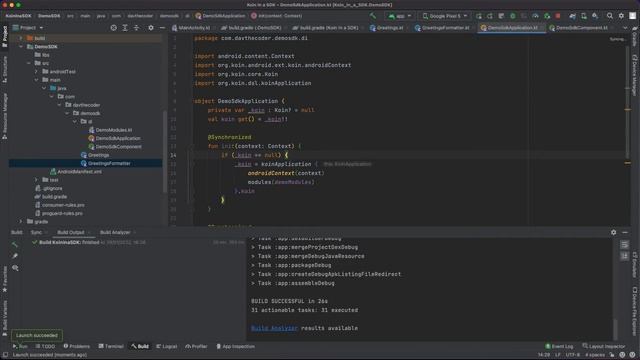Show hidden editor tabs dropdown arrow
The image size is (640, 360).
coord(625,28)
